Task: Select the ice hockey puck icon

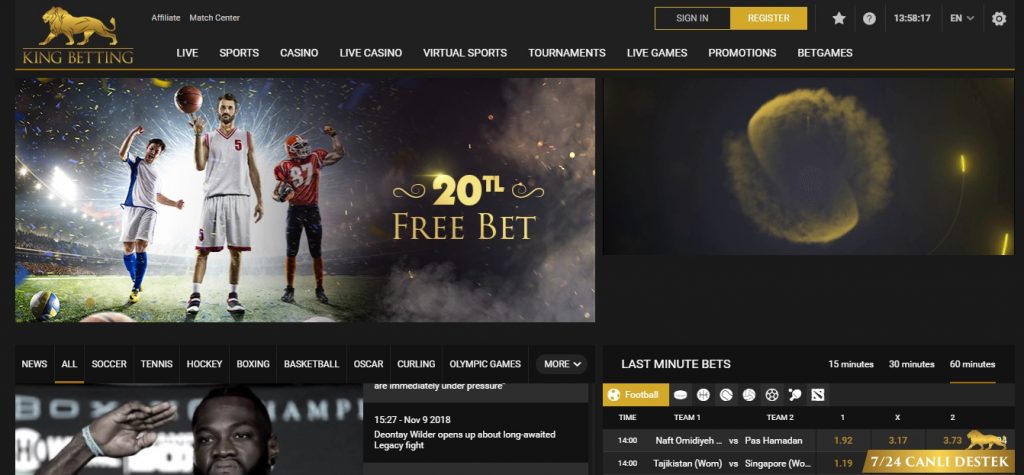Action: click(x=680, y=395)
